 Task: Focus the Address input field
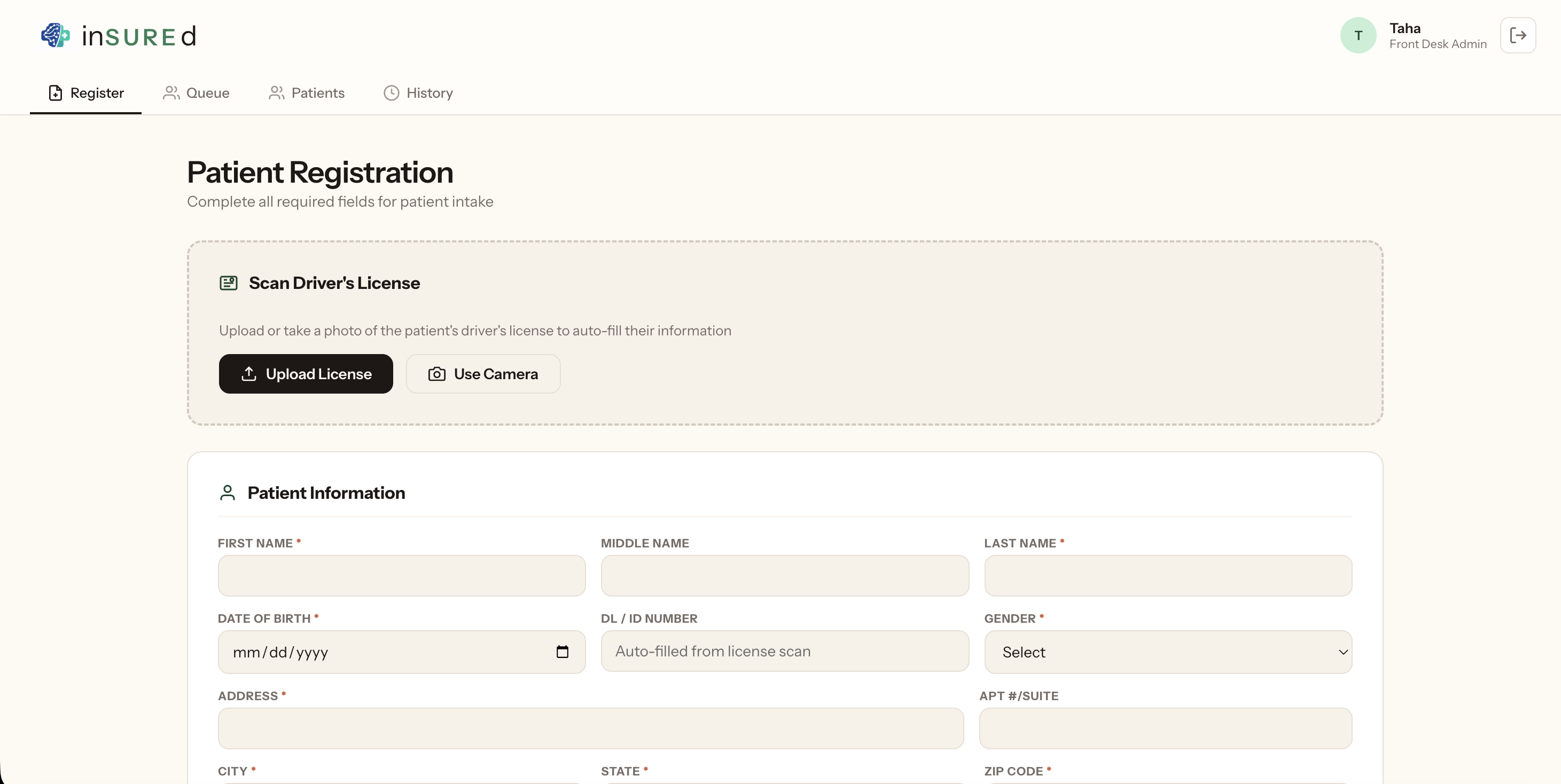coord(590,728)
